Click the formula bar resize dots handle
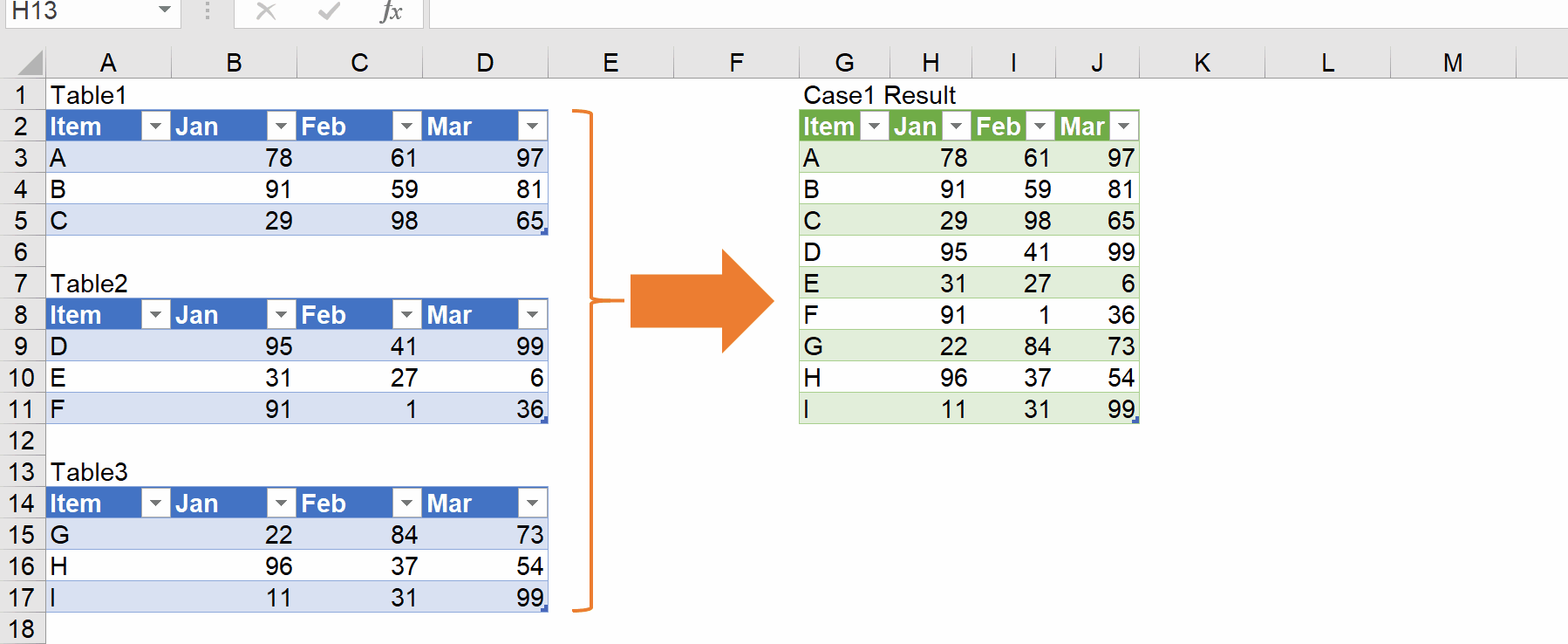1568x644 pixels. [x=208, y=11]
